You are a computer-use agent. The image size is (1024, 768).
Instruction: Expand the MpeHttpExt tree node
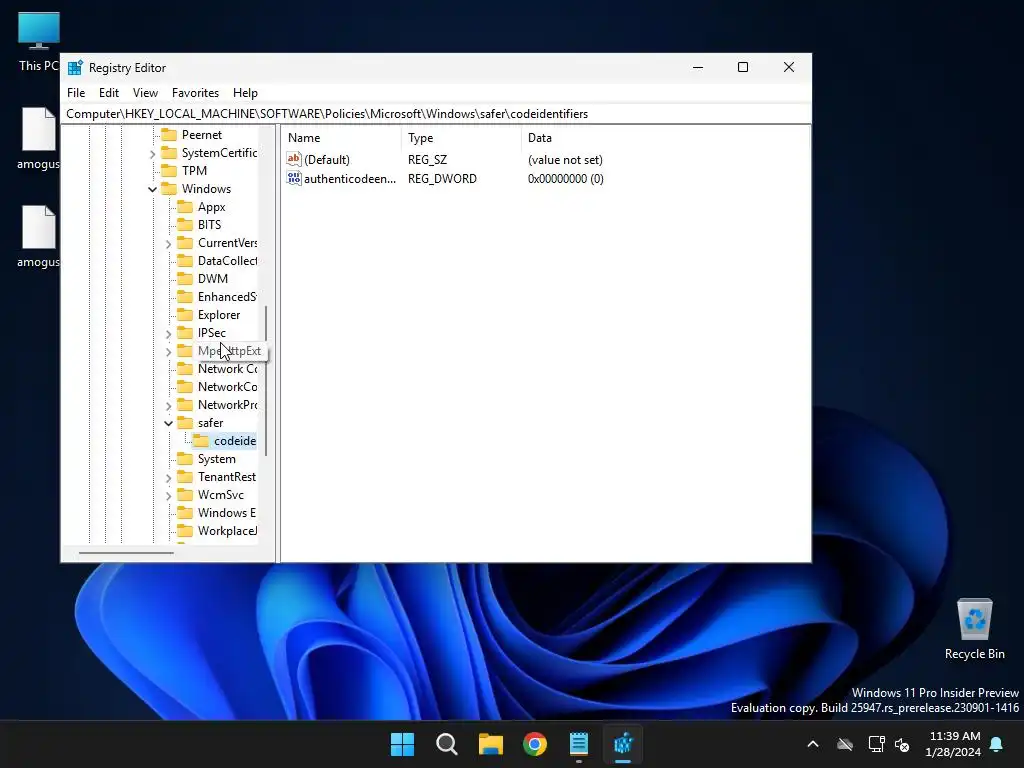[168, 352]
